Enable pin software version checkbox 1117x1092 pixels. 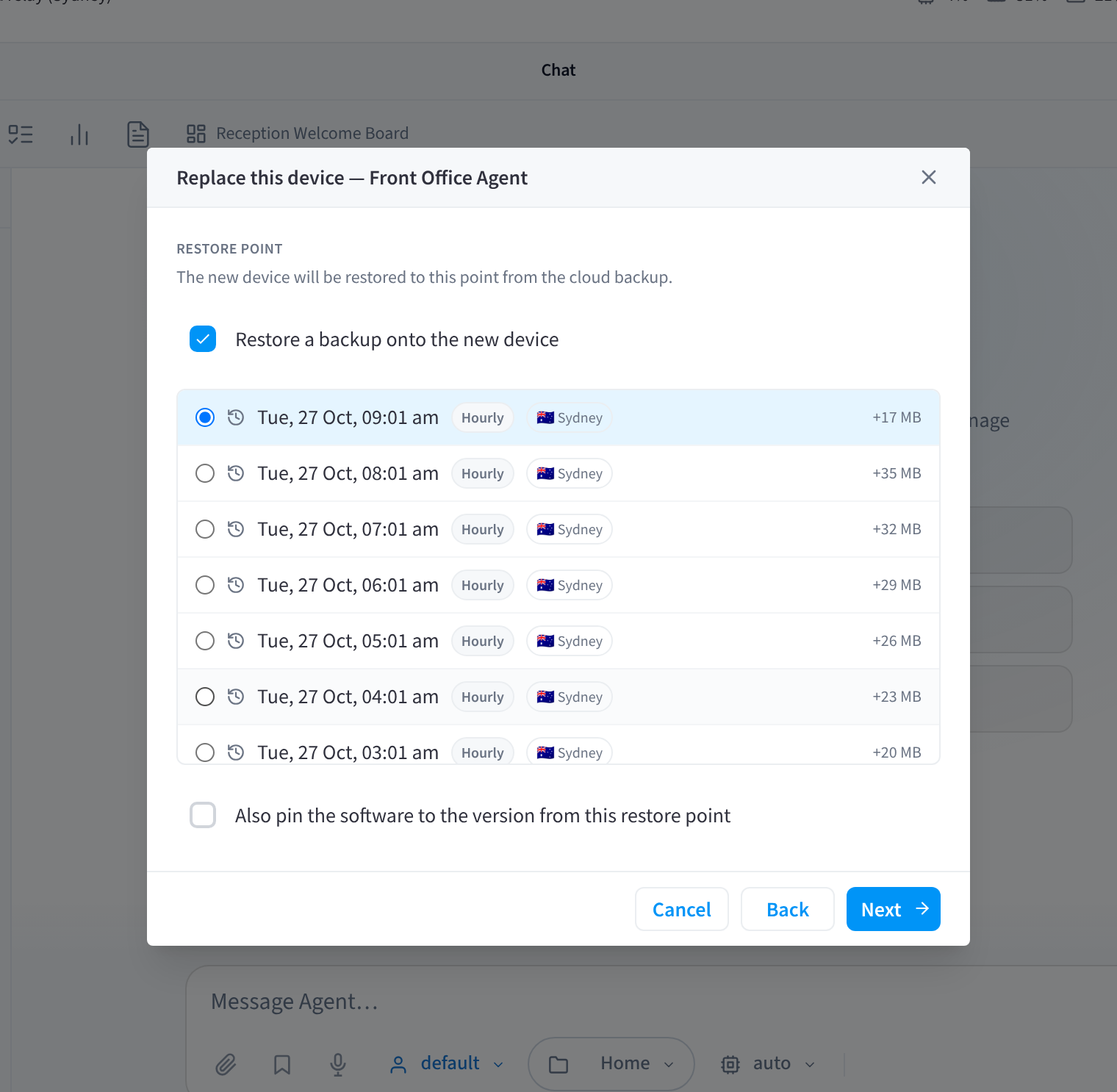point(203,815)
